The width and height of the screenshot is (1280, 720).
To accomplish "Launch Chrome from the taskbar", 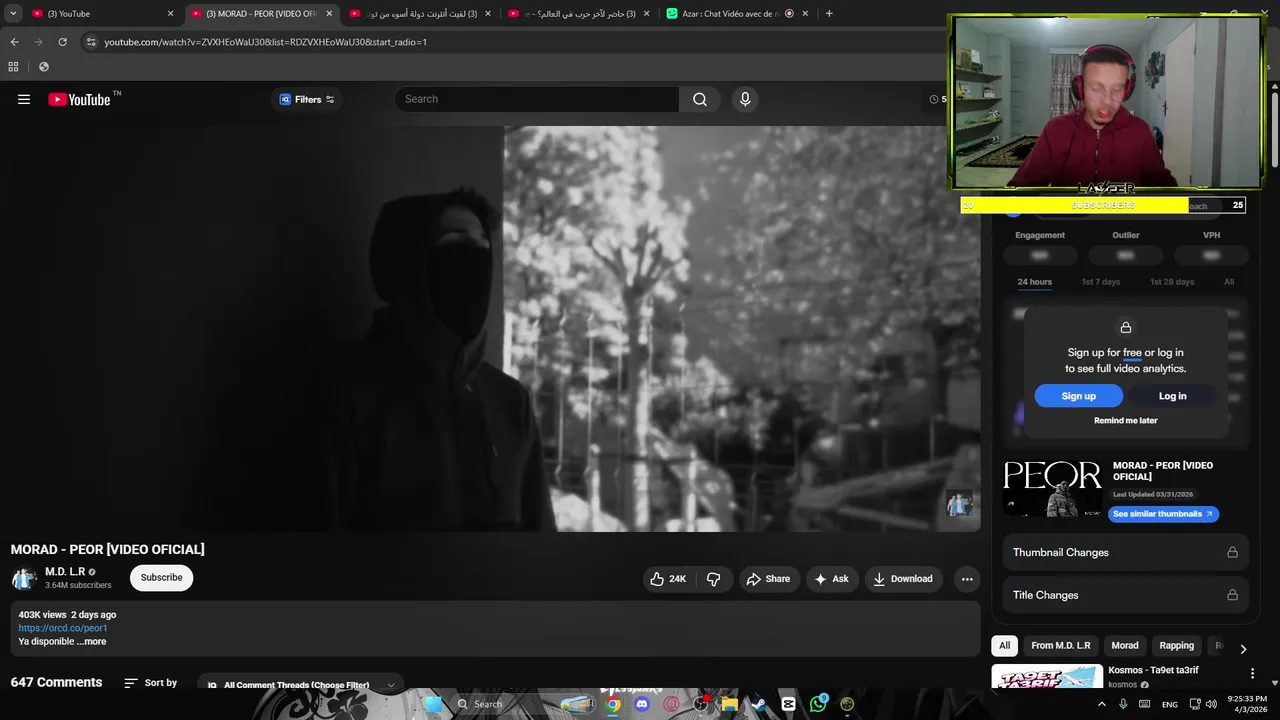I will click(613, 704).
